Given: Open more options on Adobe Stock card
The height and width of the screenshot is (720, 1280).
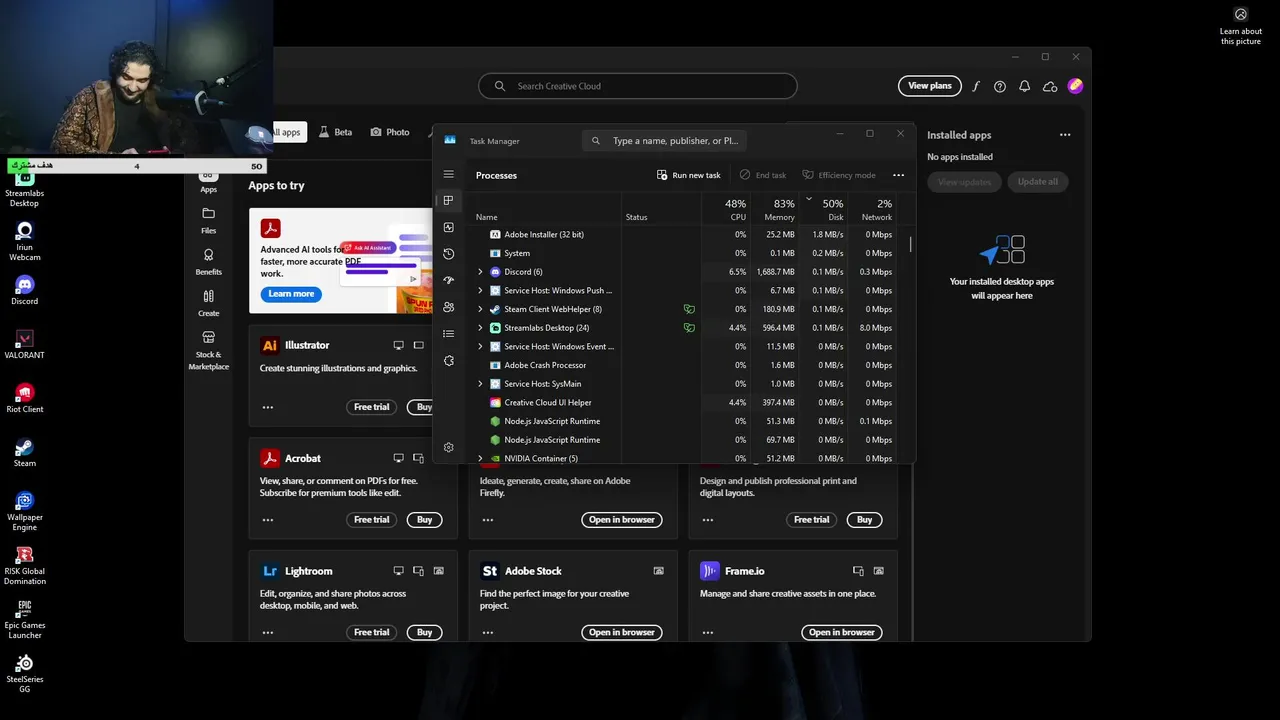Looking at the screenshot, I should pyautogui.click(x=488, y=632).
